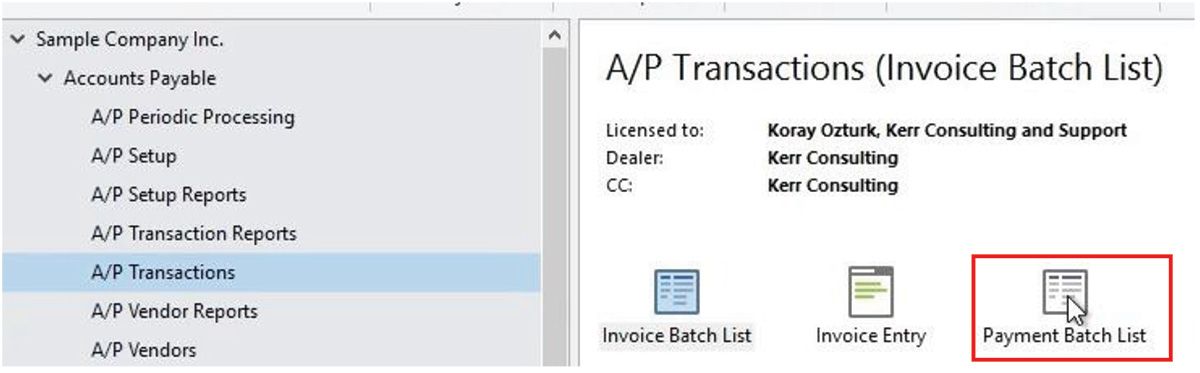The width and height of the screenshot is (1200, 373).
Task: Click the Koray Ozturk licensee text
Action: click(x=947, y=131)
